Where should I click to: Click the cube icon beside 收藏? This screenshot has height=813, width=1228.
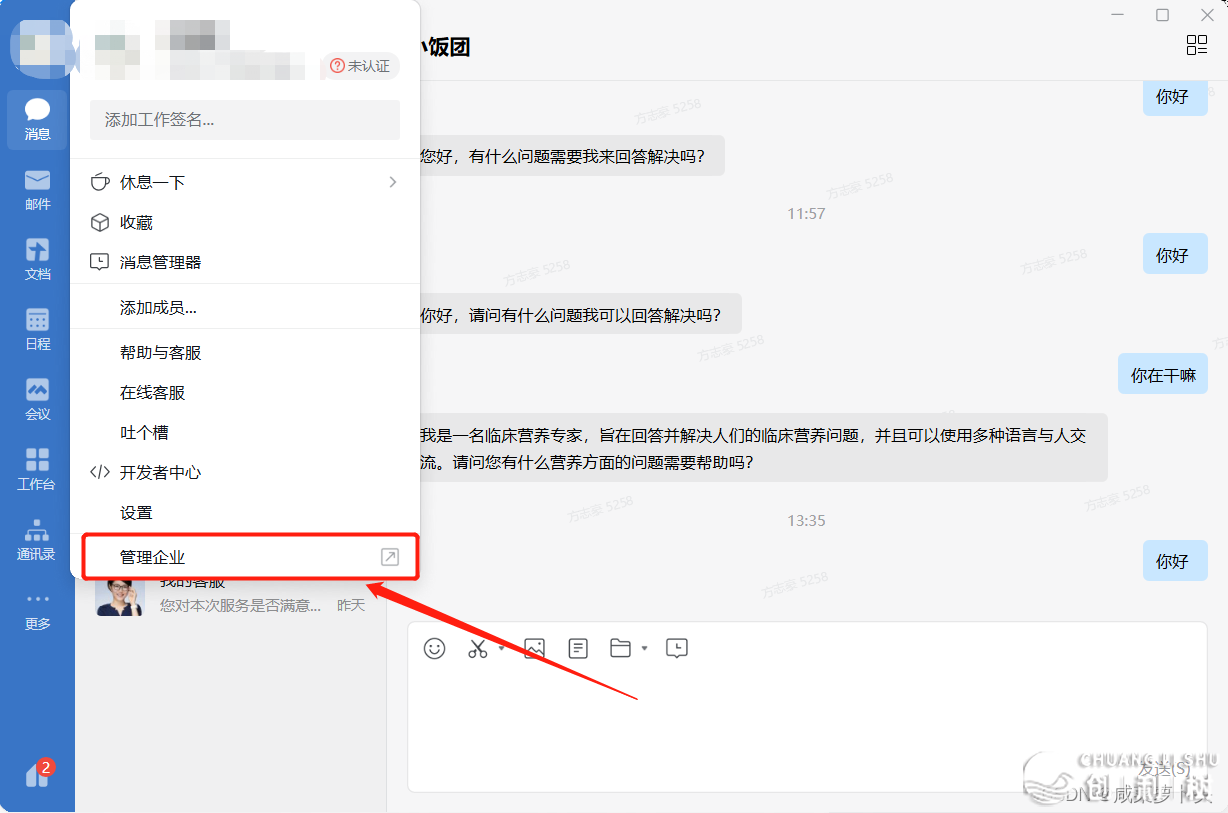[x=100, y=222]
